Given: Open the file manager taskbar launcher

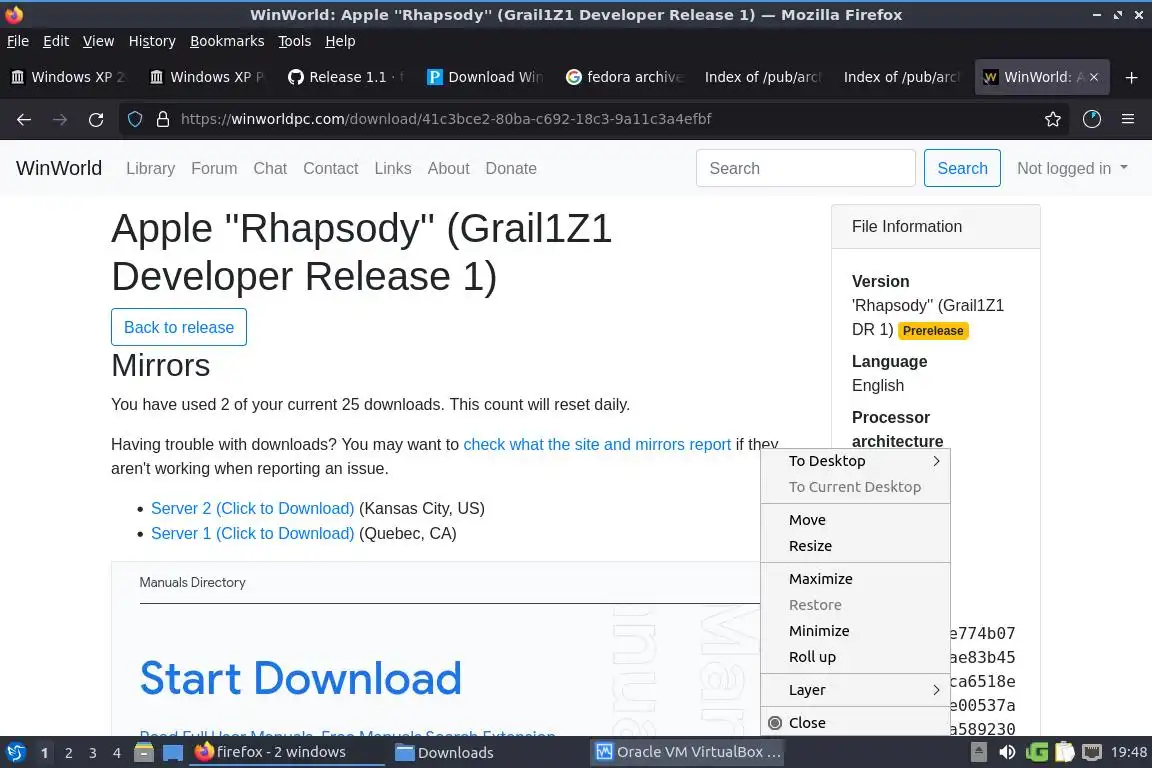Looking at the screenshot, I should click(x=144, y=752).
